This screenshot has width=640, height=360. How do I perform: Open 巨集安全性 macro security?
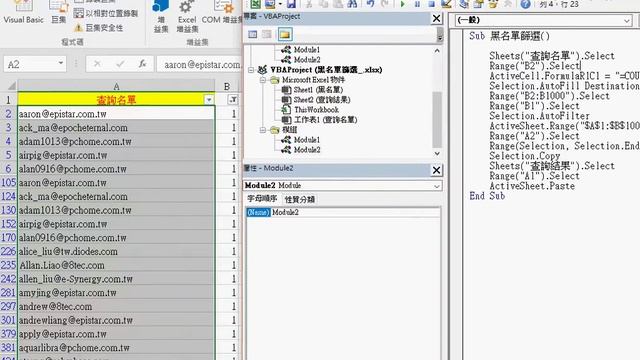tap(98, 28)
